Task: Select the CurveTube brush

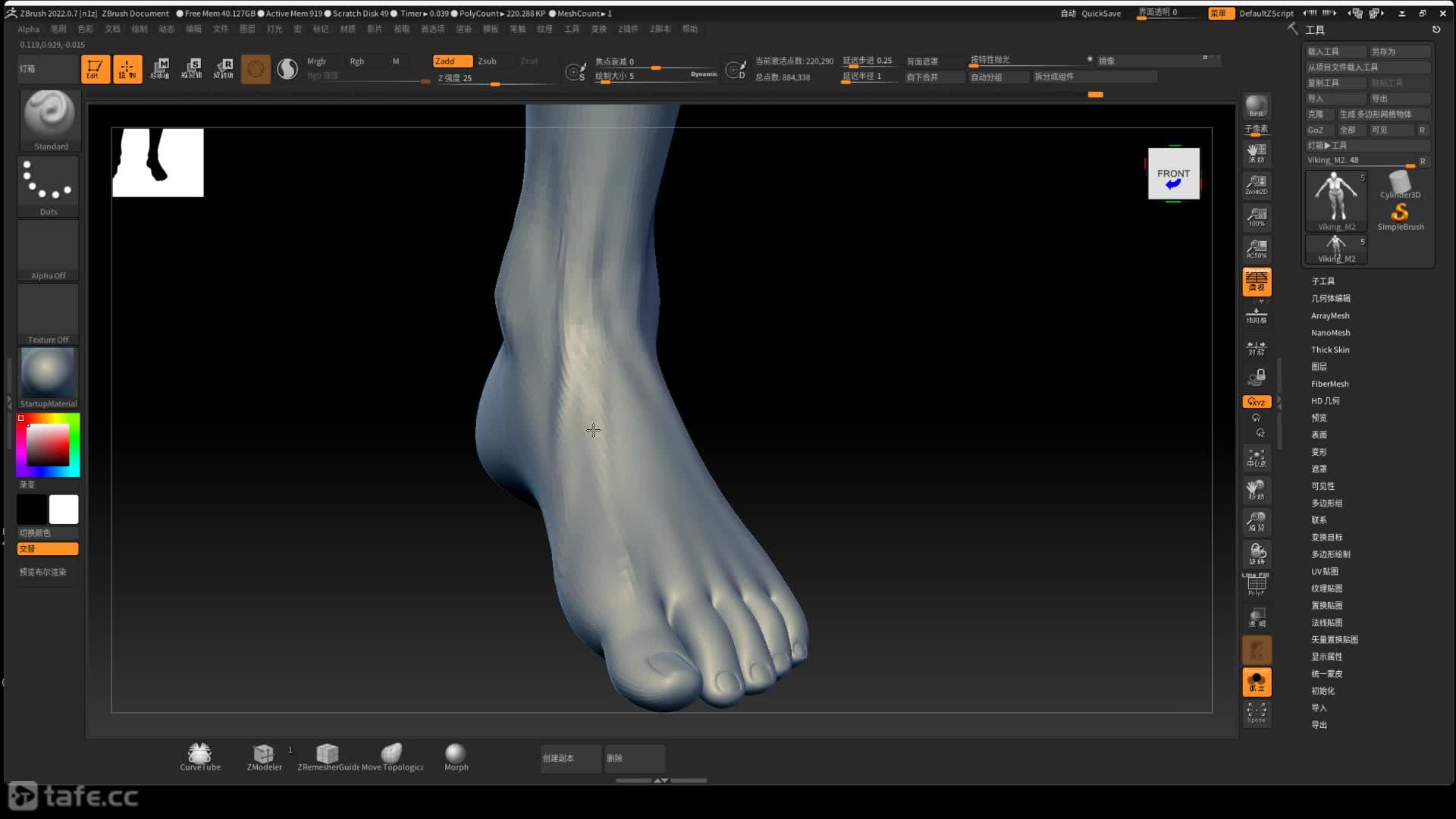Action: [200, 757]
